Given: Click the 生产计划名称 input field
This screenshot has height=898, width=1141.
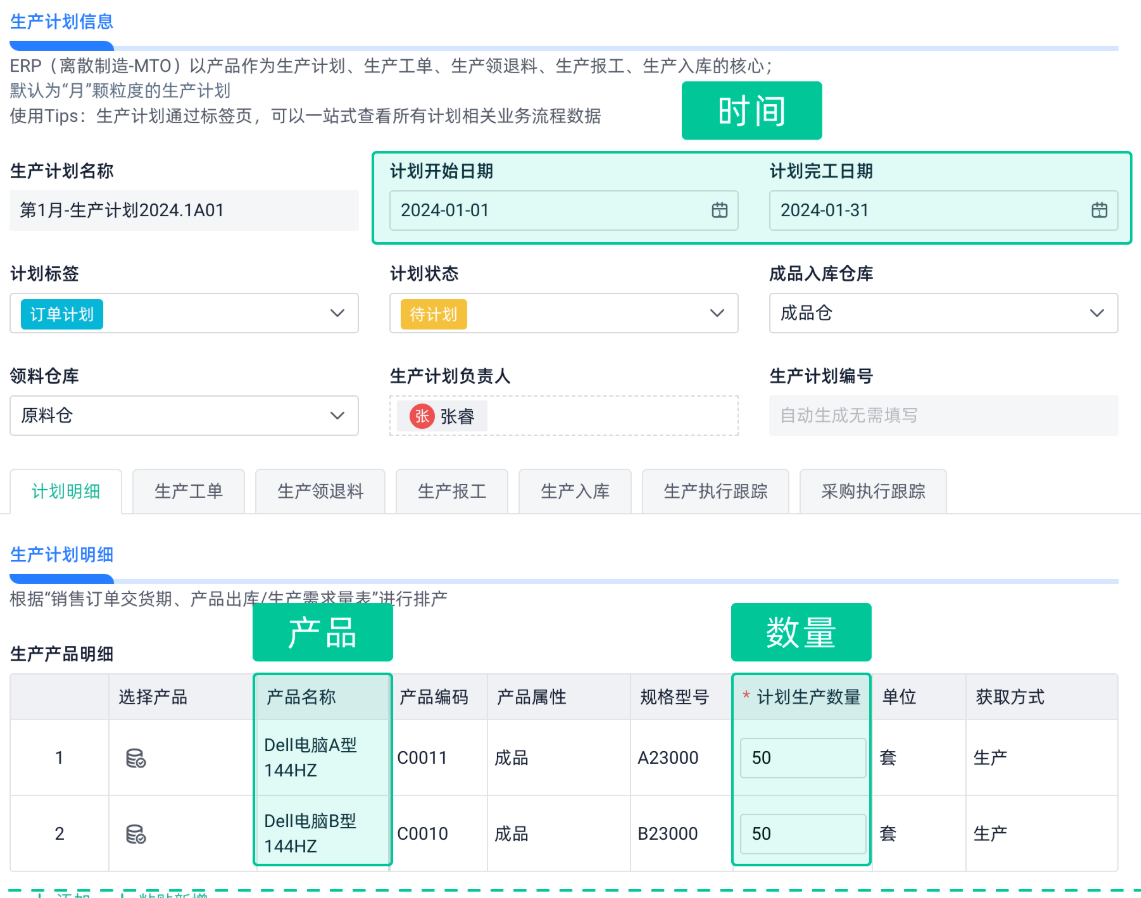Looking at the screenshot, I should click(x=184, y=210).
